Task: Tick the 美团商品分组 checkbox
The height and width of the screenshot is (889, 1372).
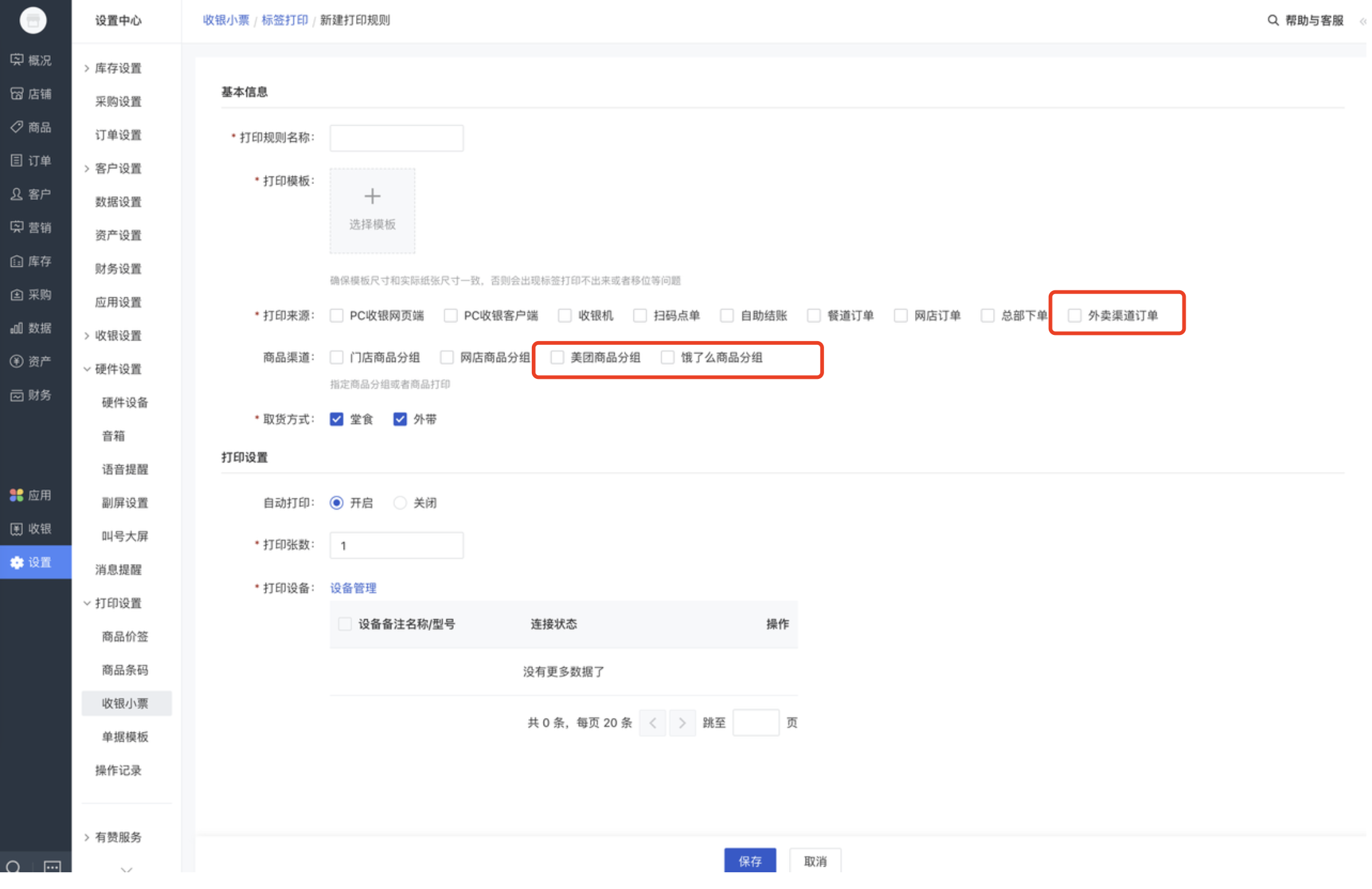Action: coord(557,358)
